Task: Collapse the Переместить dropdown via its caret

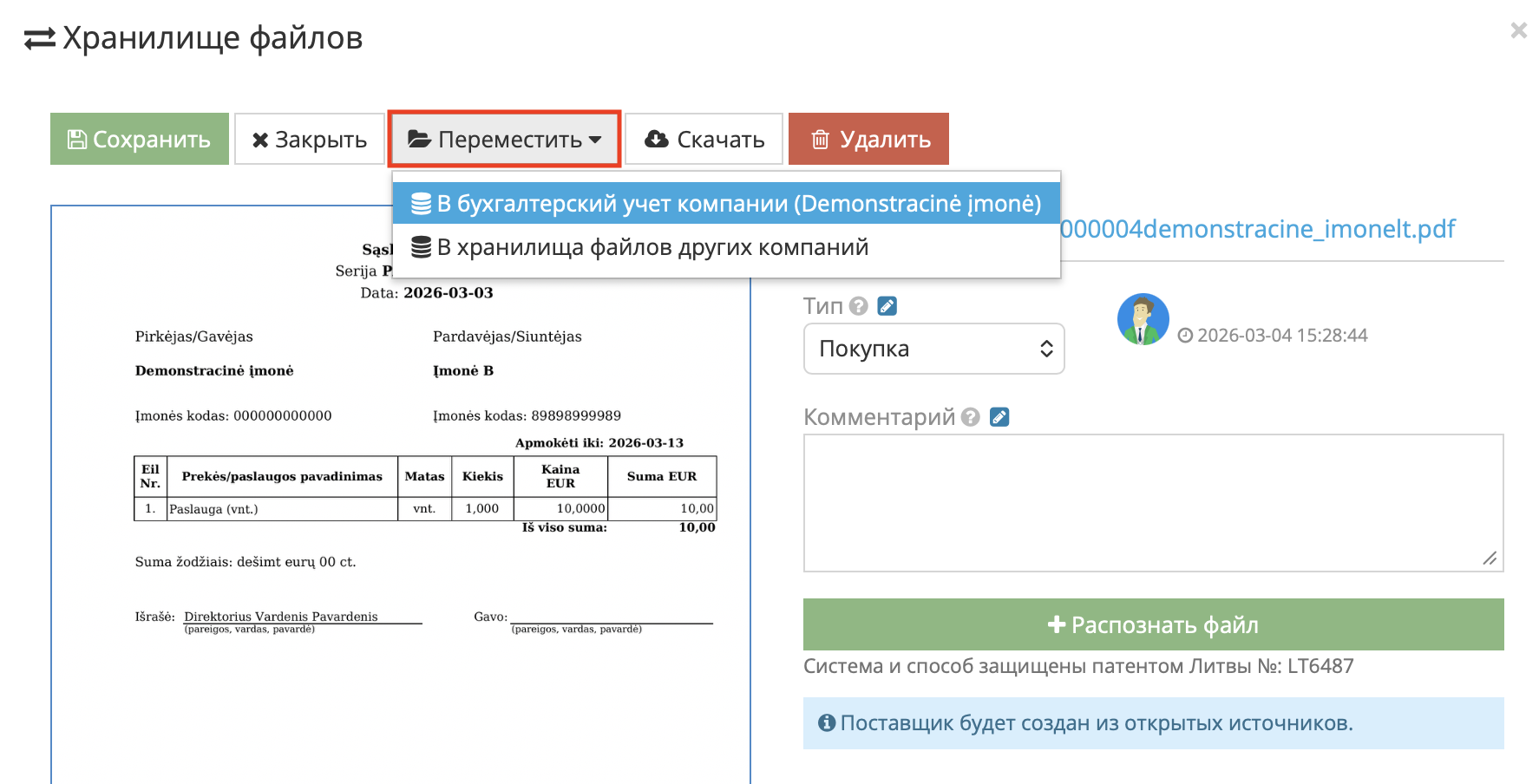Action: [x=594, y=139]
